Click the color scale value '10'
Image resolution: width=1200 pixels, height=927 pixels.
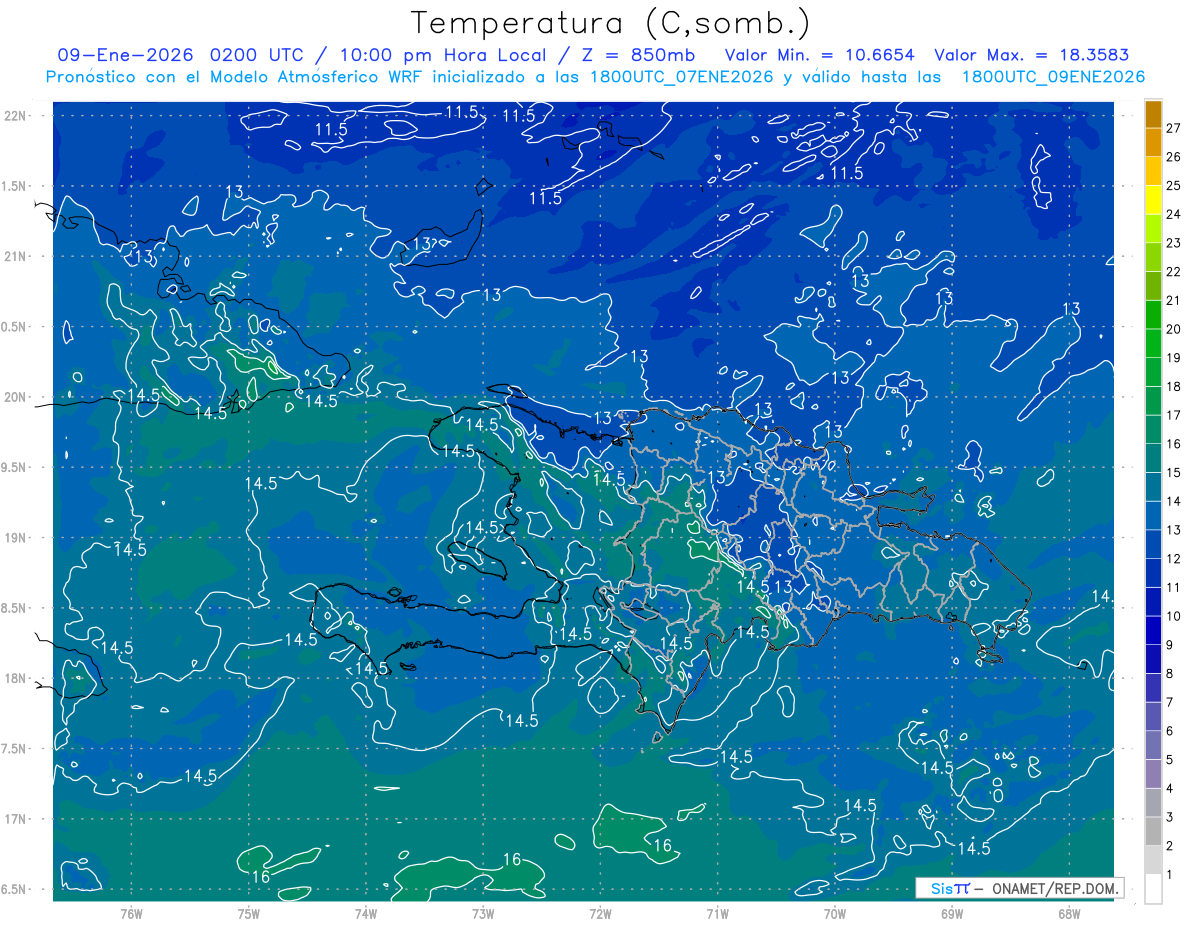pyautogui.click(x=1175, y=616)
